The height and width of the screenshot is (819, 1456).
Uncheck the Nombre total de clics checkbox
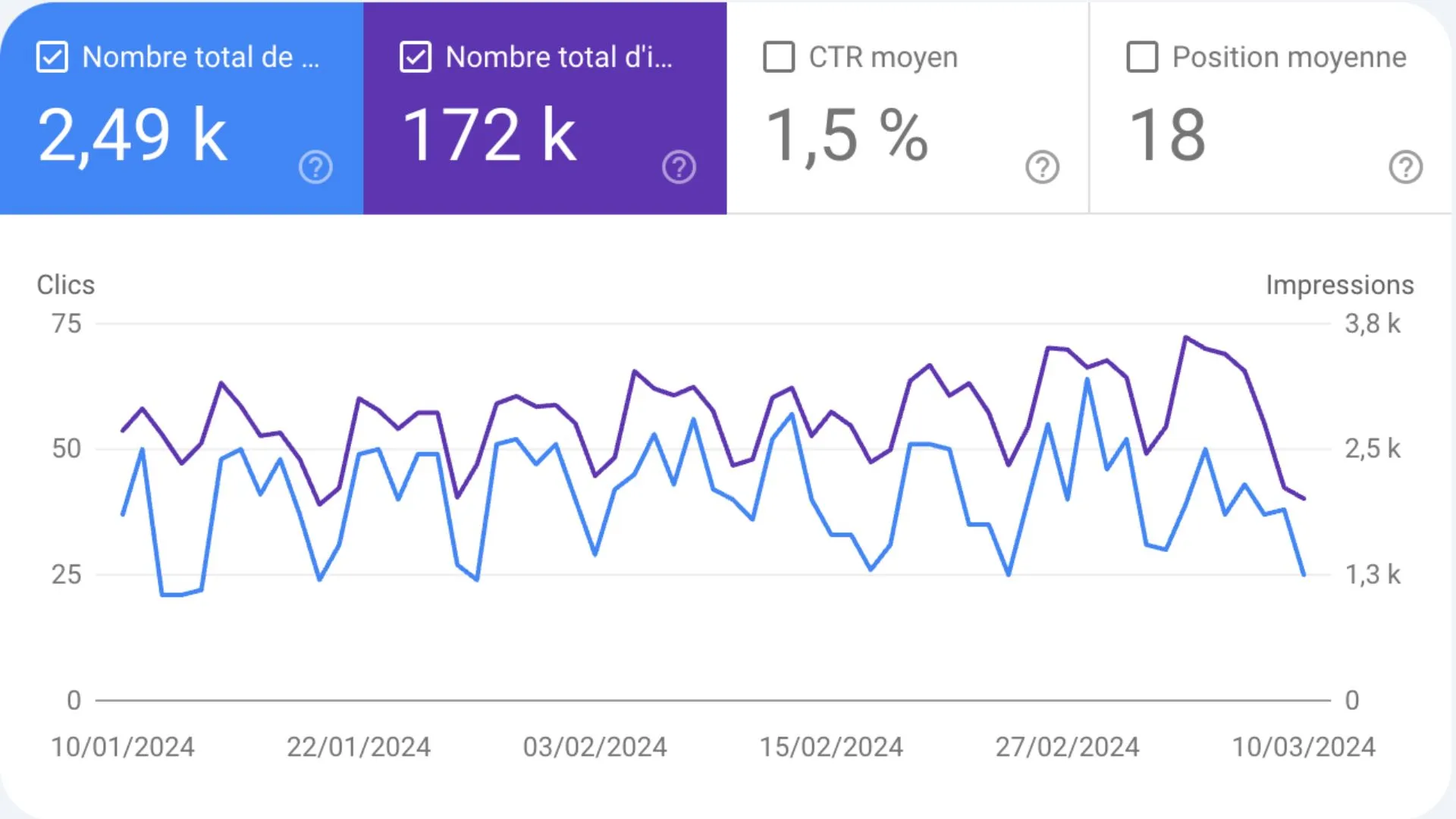point(52,56)
